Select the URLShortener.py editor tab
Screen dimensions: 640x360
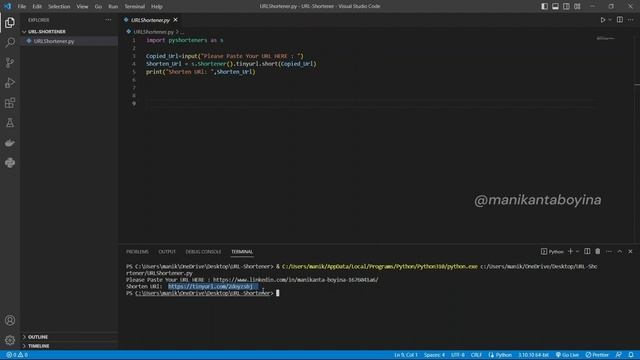[x=150, y=20]
